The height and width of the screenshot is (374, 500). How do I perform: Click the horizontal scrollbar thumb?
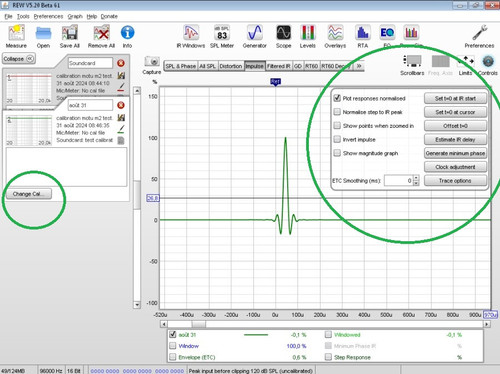(199, 324)
